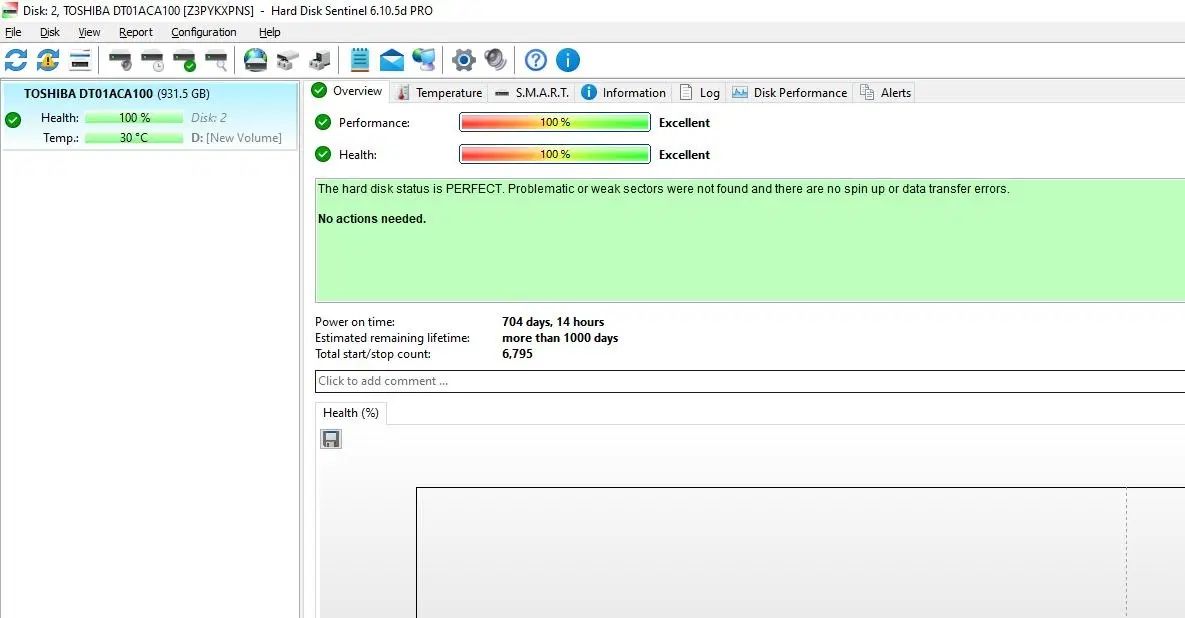1185x618 pixels.
Task: Click the 'more than 1000 days' lifetime value
Action: click(x=560, y=338)
